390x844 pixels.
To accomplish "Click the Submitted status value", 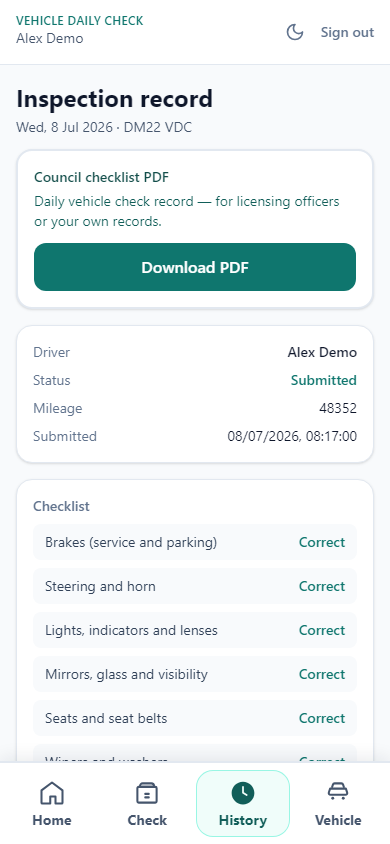I will [x=324, y=381].
